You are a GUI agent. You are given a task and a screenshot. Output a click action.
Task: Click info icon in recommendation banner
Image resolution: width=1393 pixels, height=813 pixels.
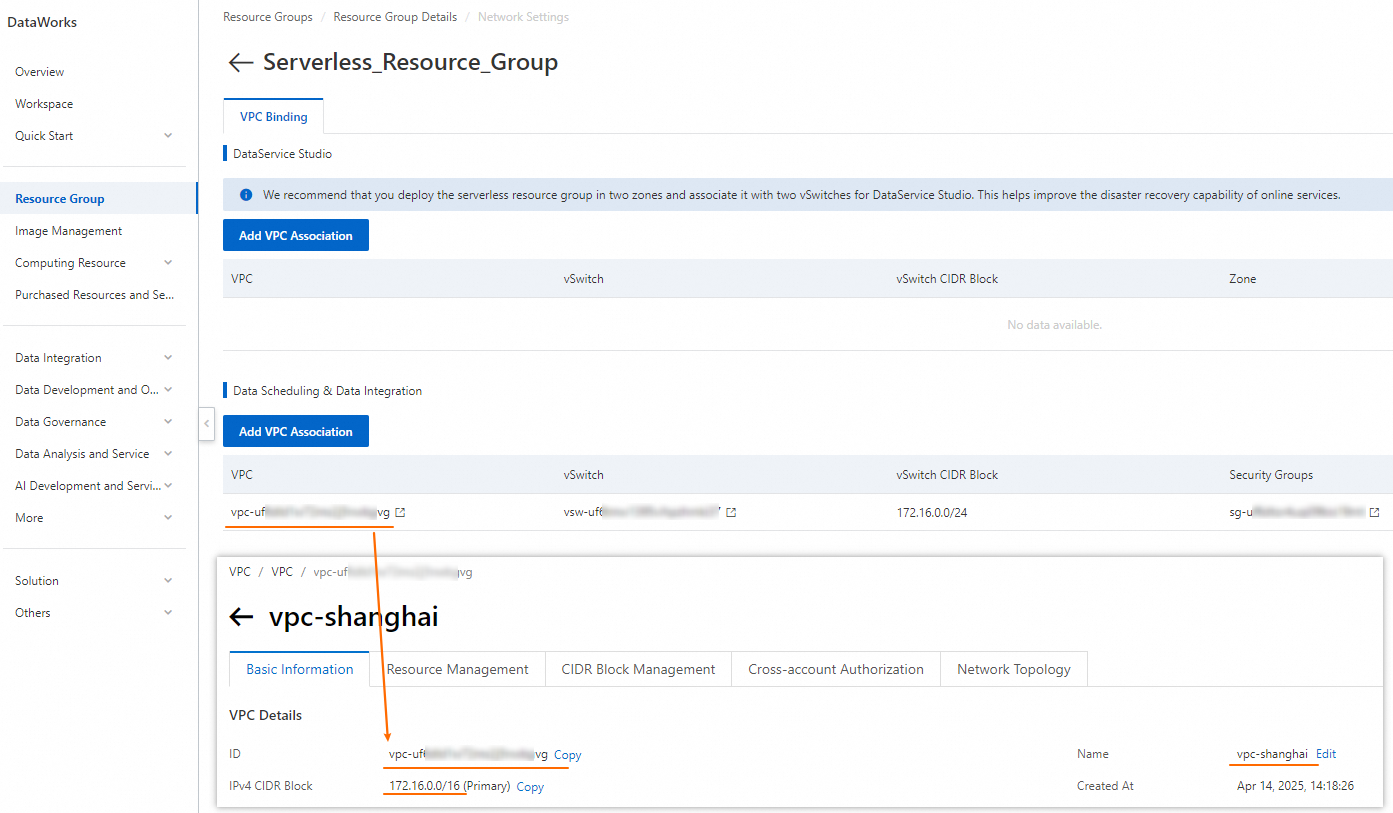pos(246,195)
